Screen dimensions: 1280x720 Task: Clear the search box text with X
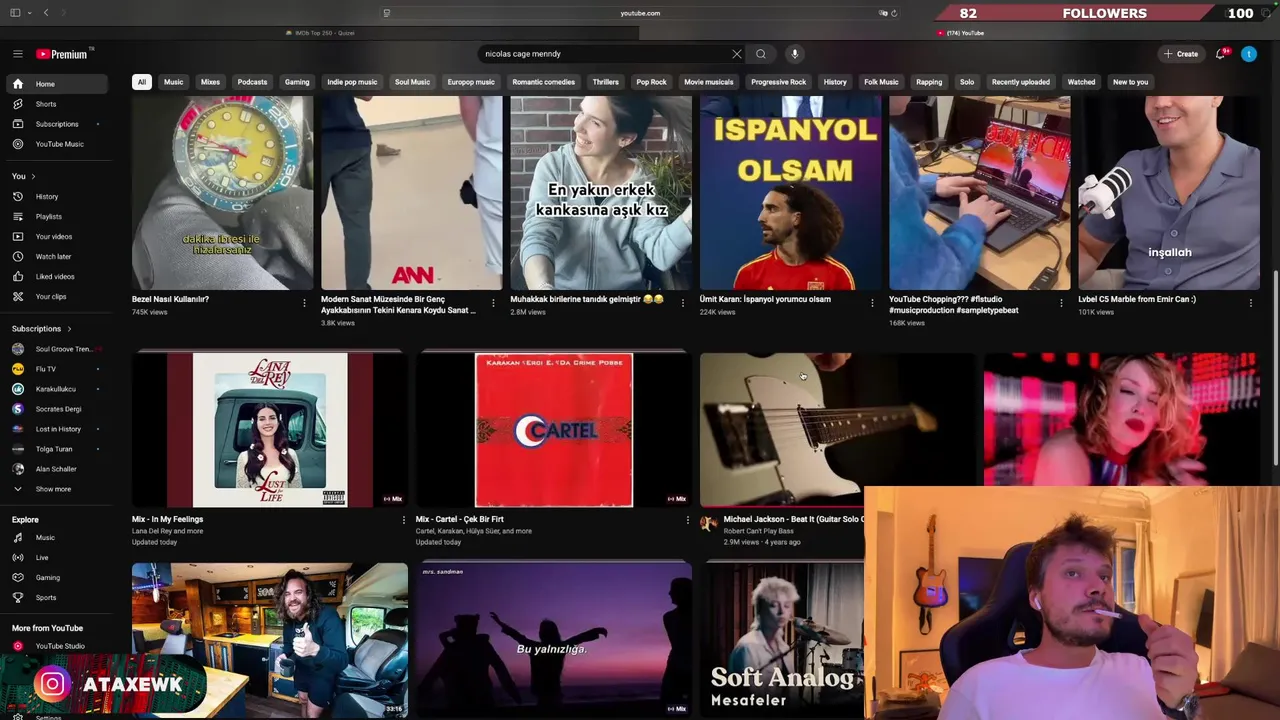tap(737, 54)
